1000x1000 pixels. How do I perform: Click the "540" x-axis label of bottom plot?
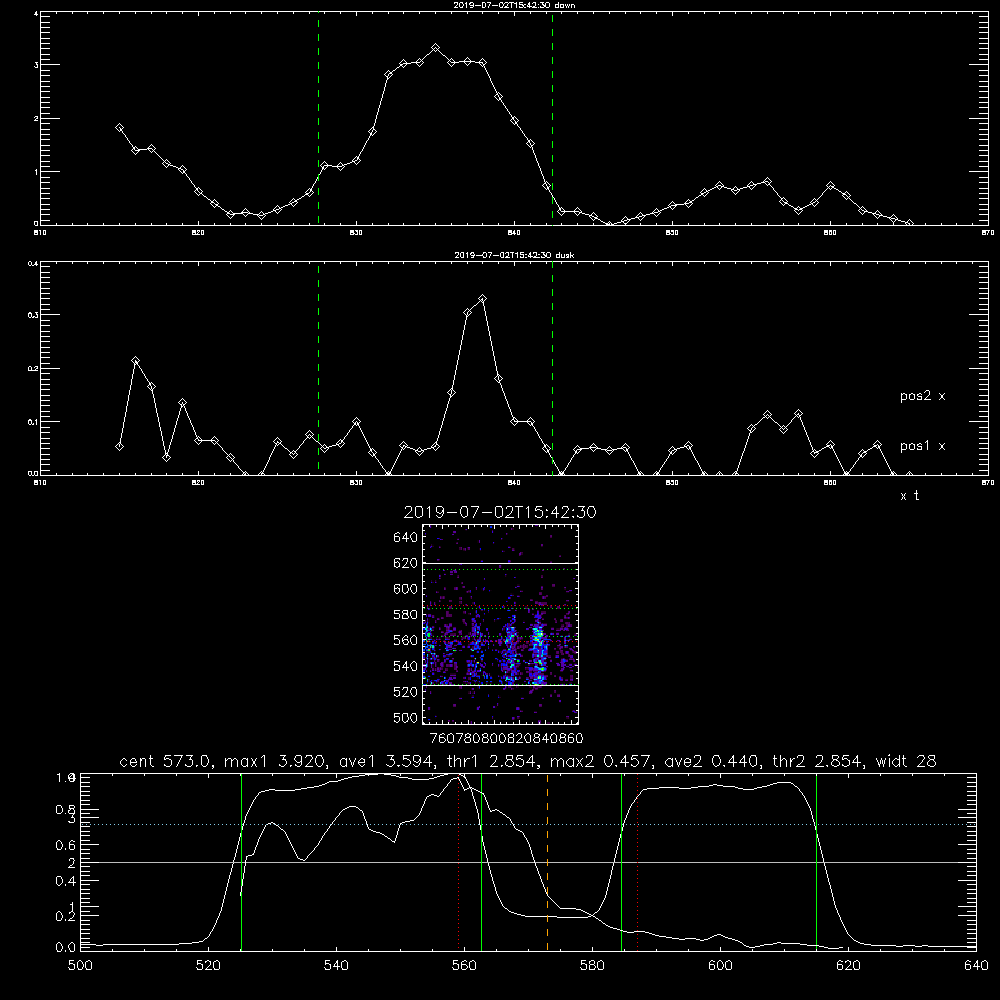tap(336, 966)
